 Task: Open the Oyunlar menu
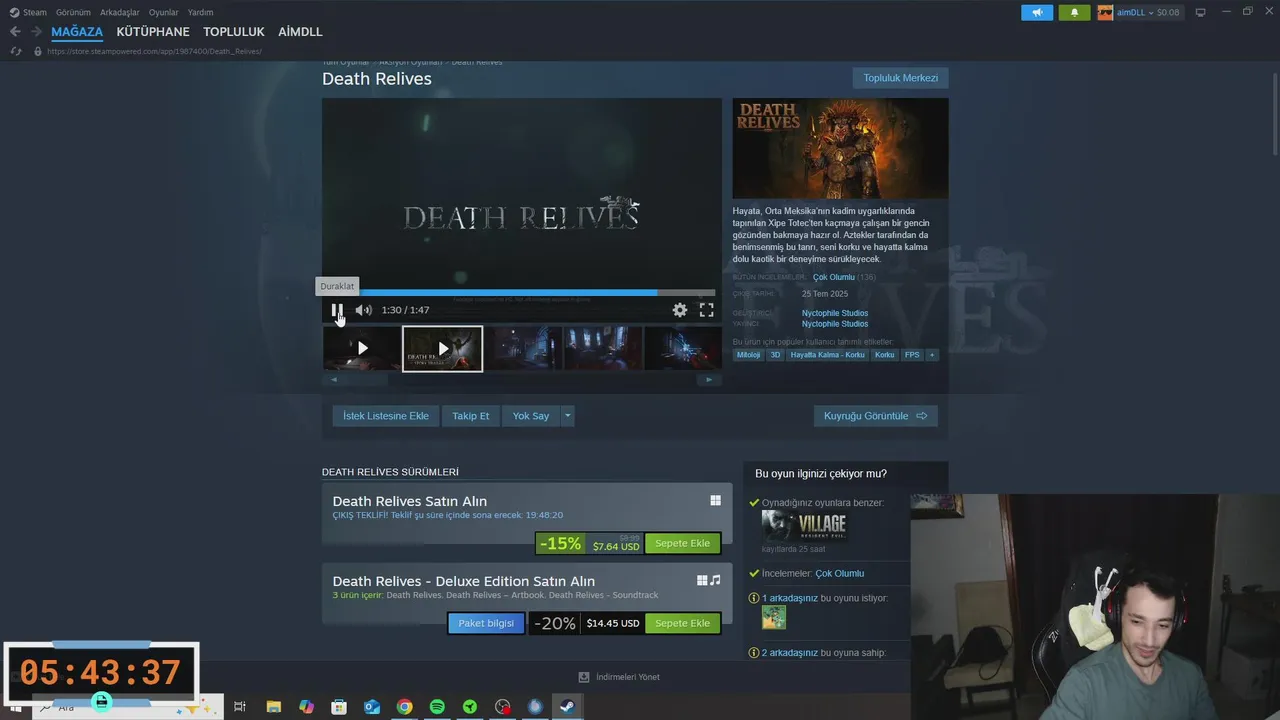click(x=164, y=12)
